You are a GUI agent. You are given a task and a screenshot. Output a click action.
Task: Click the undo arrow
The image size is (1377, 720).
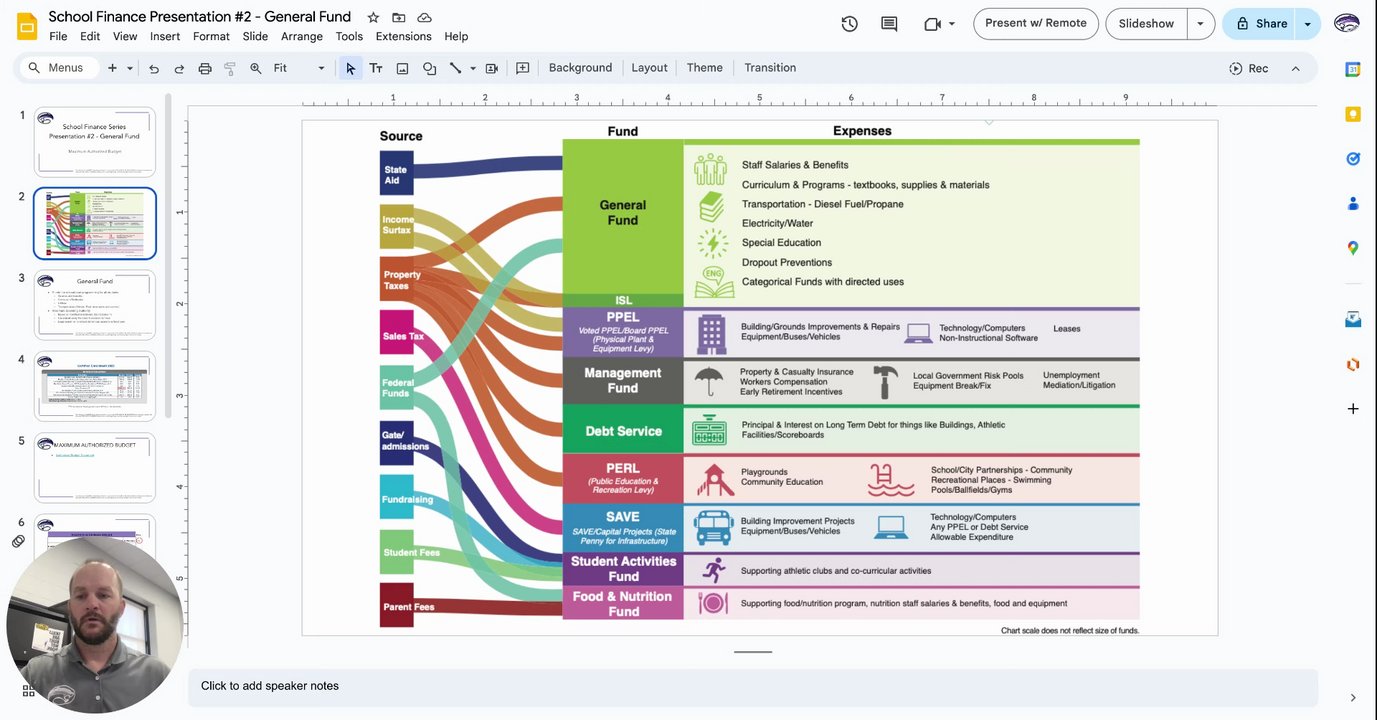[154, 68]
